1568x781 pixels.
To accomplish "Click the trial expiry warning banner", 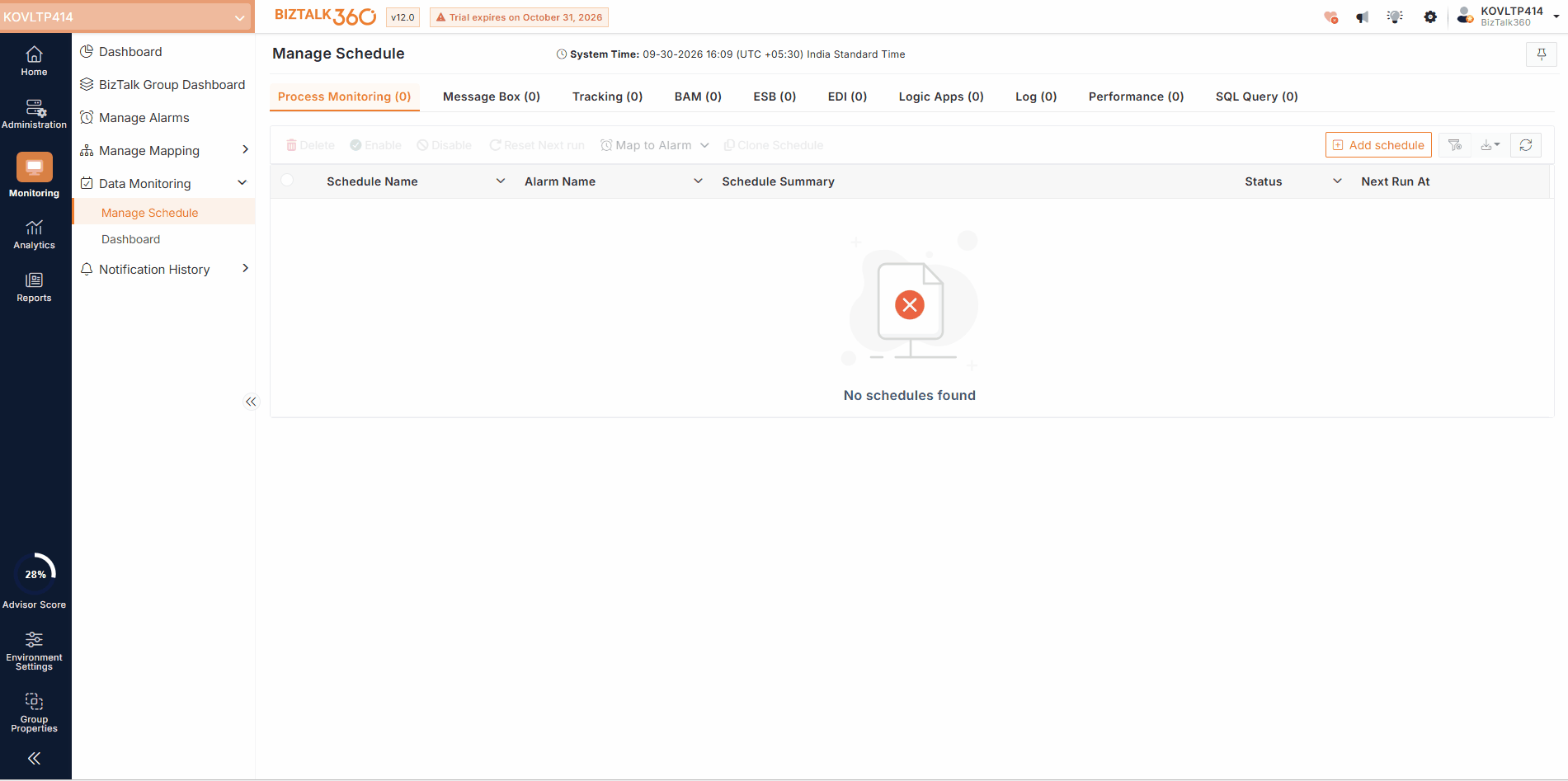I will (x=519, y=17).
